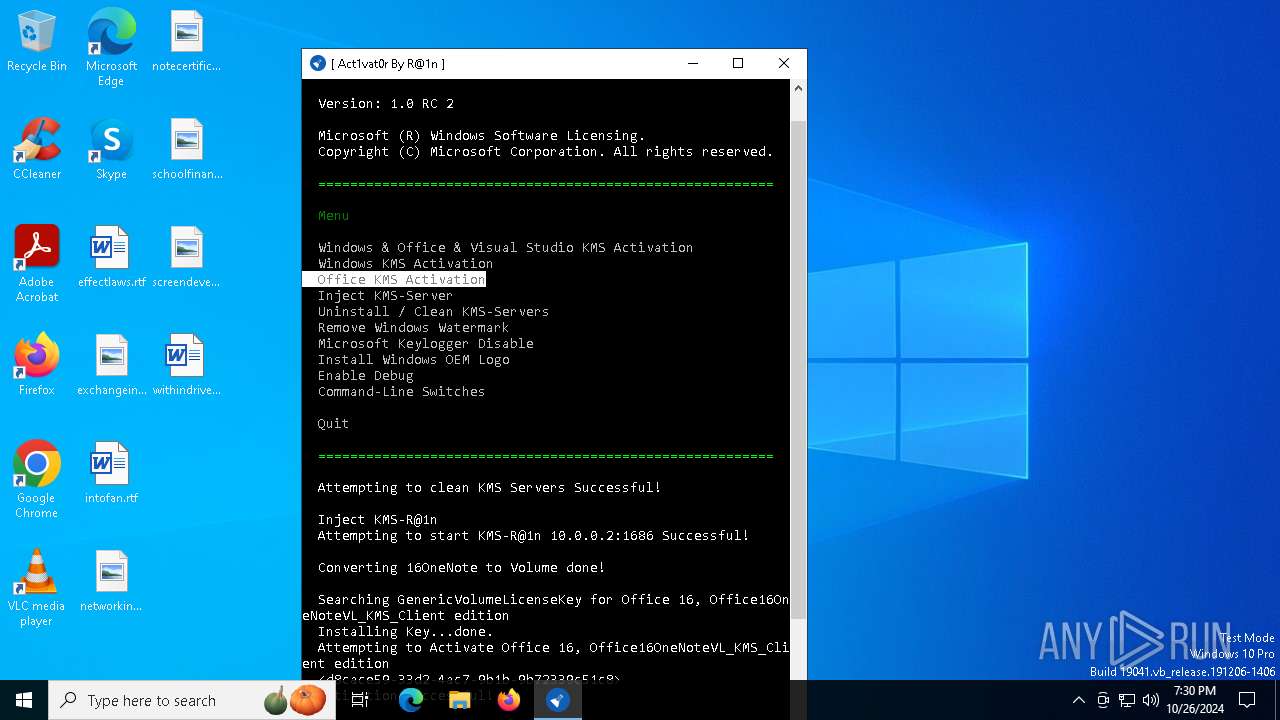Click the Act1vat0r window title icon
This screenshot has width=1280, height=720.
[318, 63]
